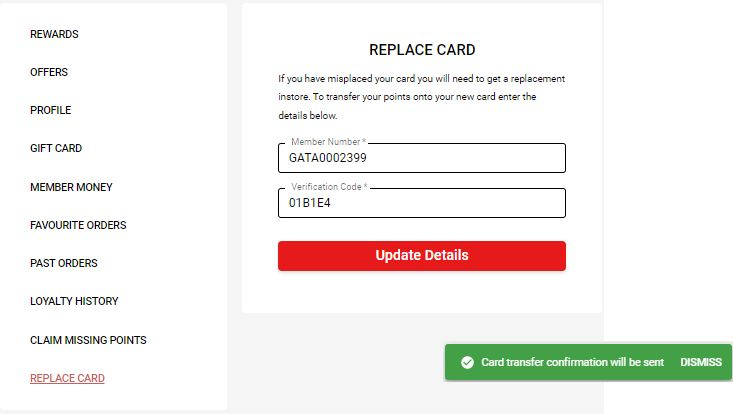This screenshot has height=414, width=733.
Task: Select the underlined Replace Card link
Action: (x=67, y=378)
